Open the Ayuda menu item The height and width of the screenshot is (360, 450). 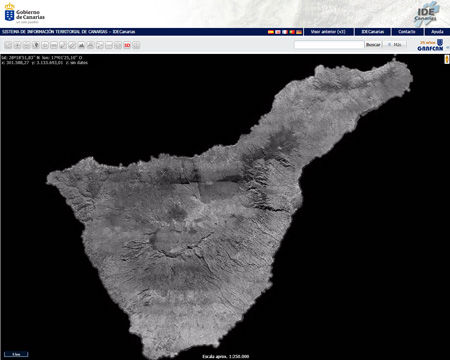click(x=437, y=32)
